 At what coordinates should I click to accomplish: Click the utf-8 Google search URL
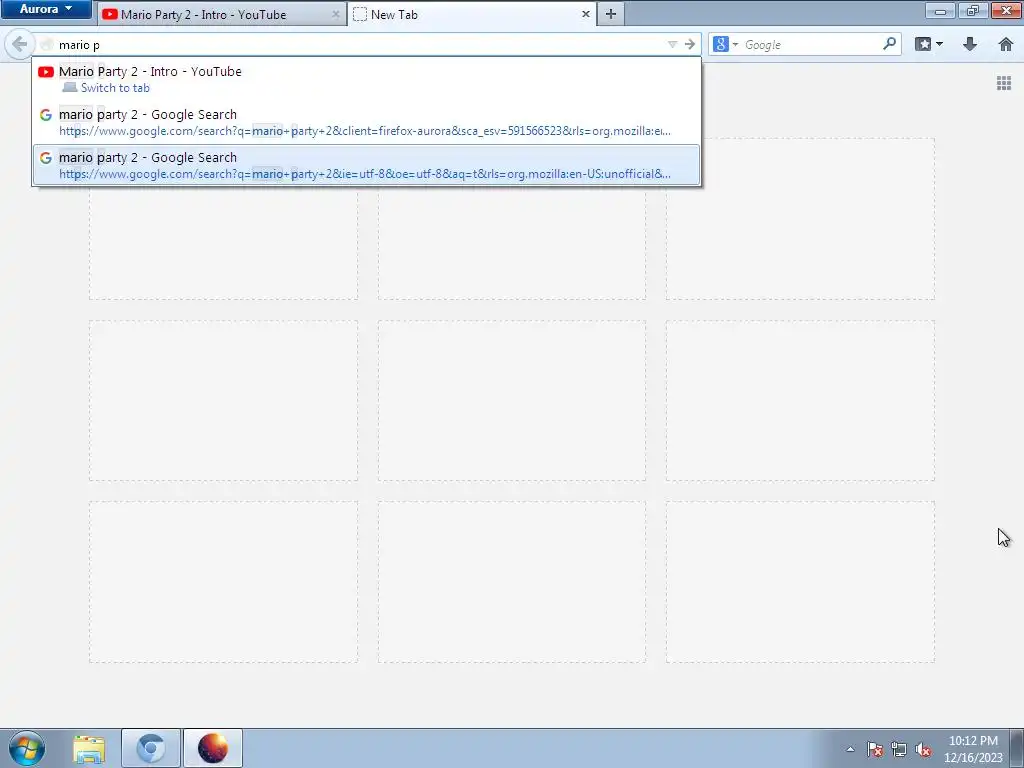364,174
